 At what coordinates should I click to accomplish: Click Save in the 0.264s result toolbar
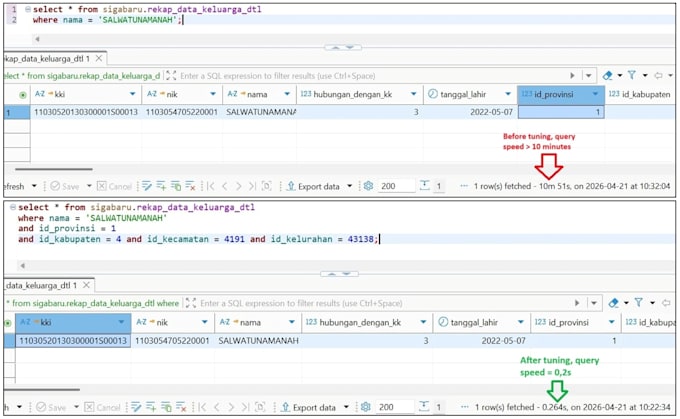[x=51, y=407]
